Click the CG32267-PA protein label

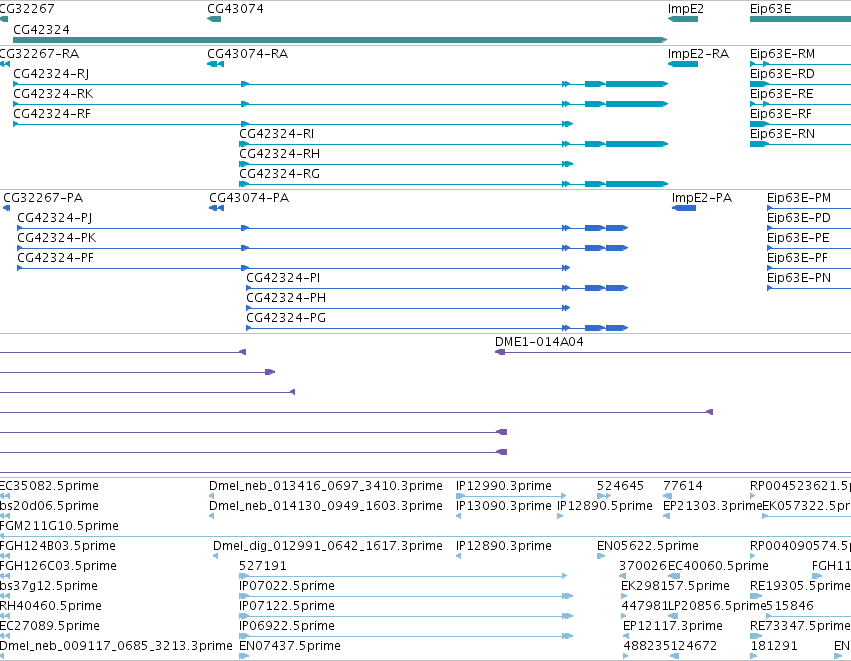(x=43, y=198)
